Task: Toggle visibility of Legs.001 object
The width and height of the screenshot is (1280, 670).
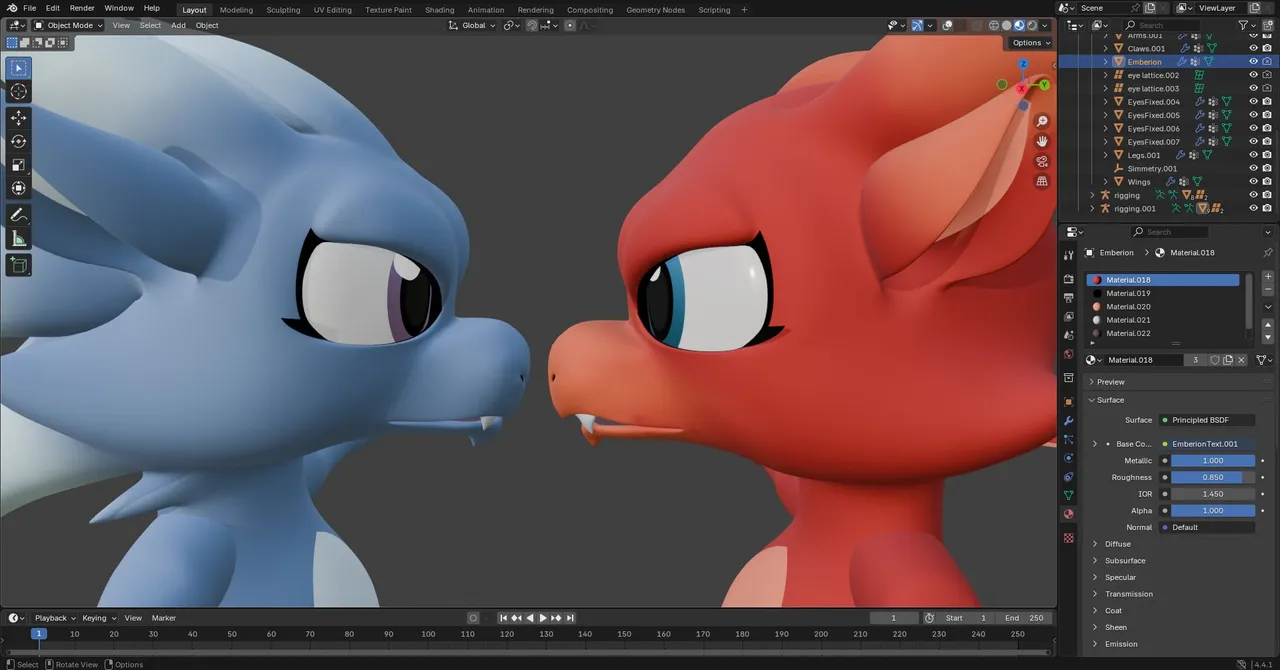Action: tap(1253, 155)
